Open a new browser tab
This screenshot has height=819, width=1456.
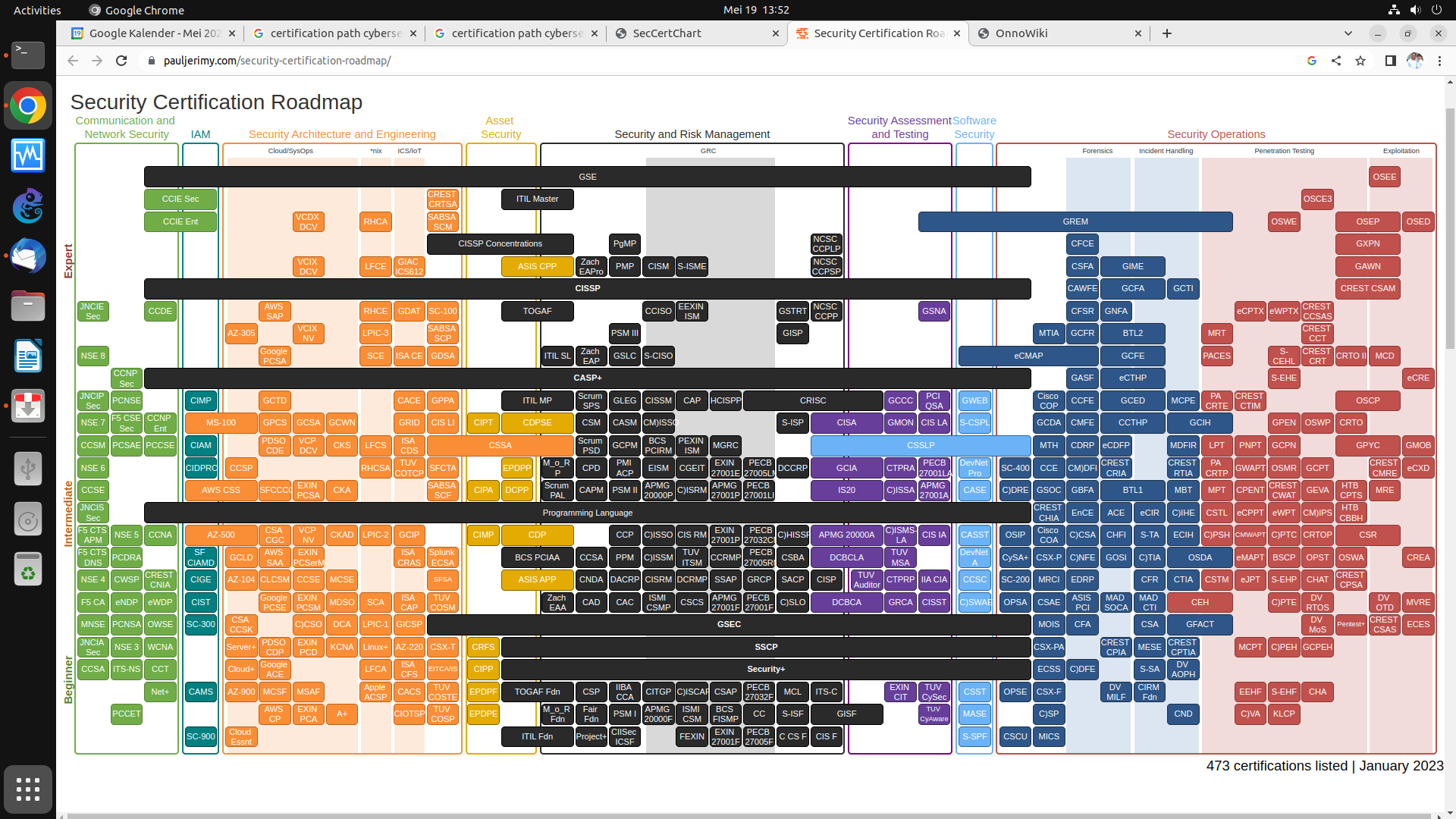[x=1167, y=33]
